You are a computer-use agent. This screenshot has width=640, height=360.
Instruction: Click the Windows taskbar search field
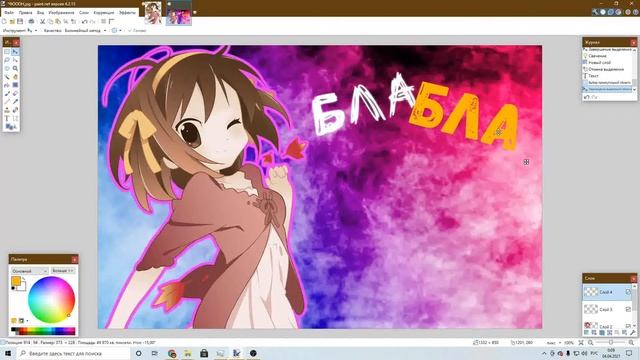[73, 353]
